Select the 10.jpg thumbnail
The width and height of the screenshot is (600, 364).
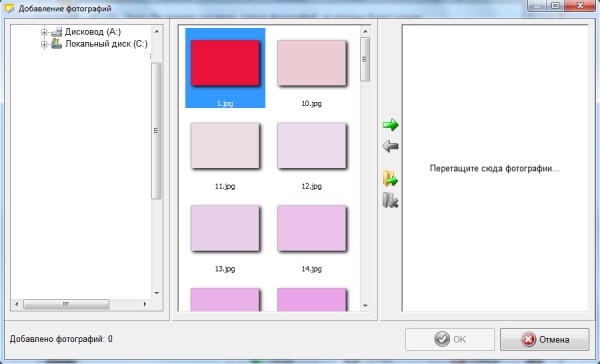click(312, 63)
